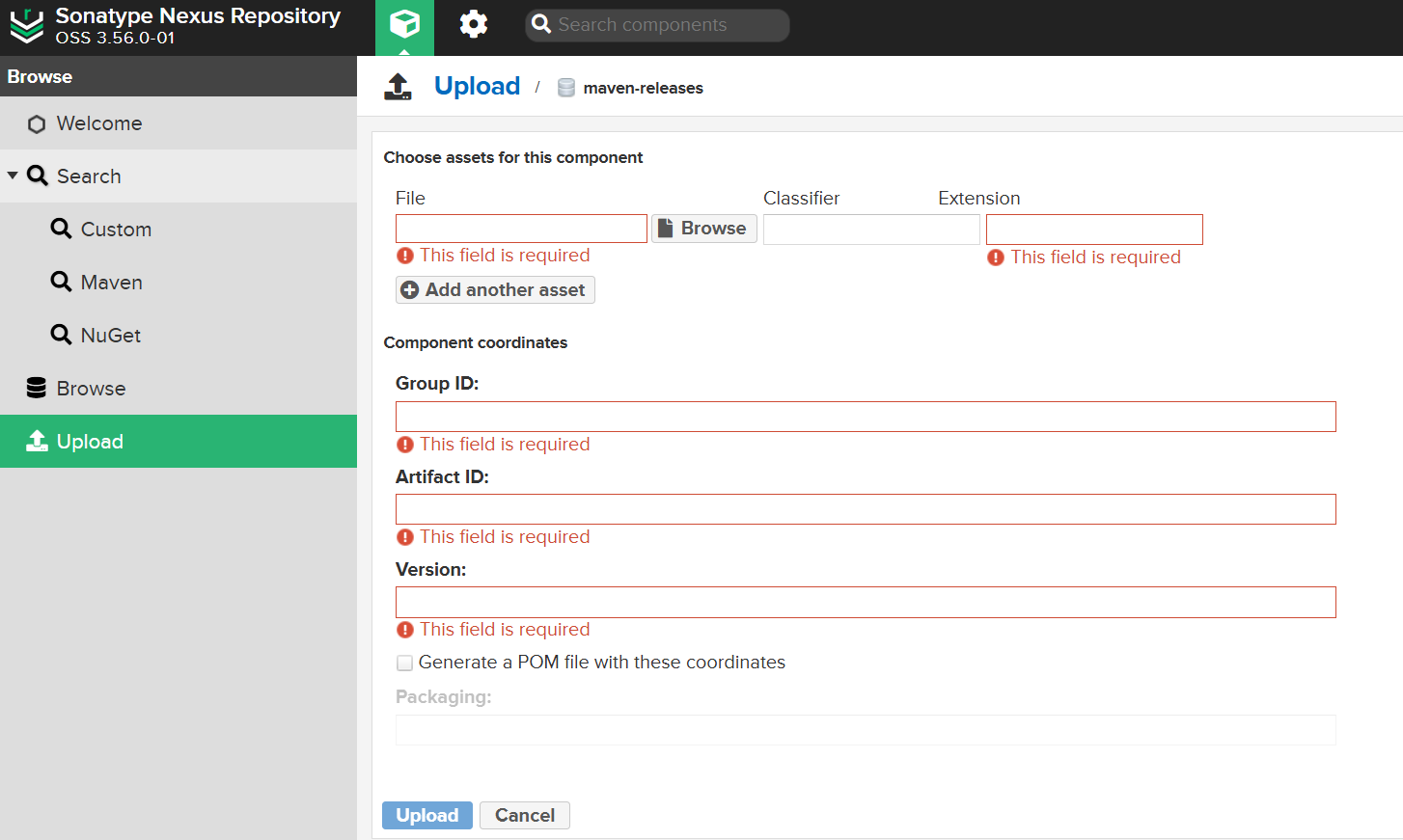The height and width of the screenshot is (840, 1403).
Task: Click the Custom magnifier icon
Action: point(61,229)
